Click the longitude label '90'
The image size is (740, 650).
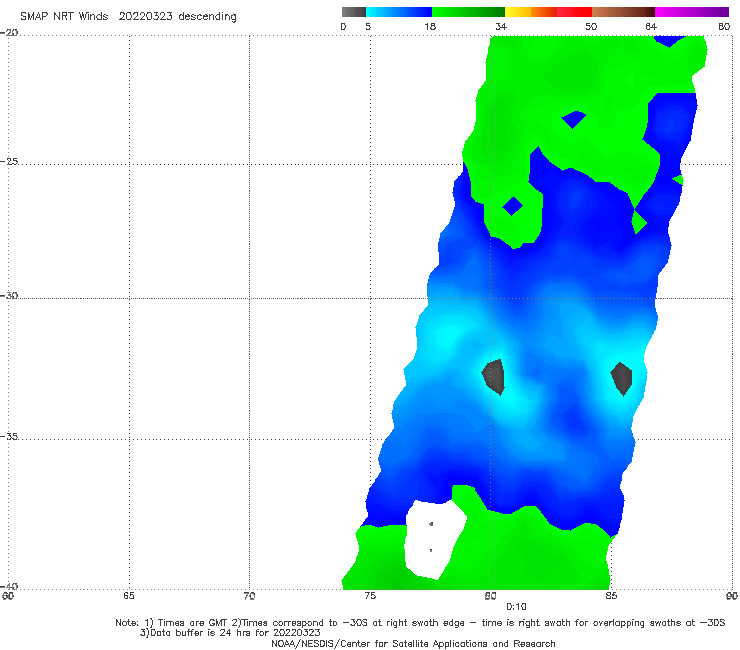(x=732, y=596)
